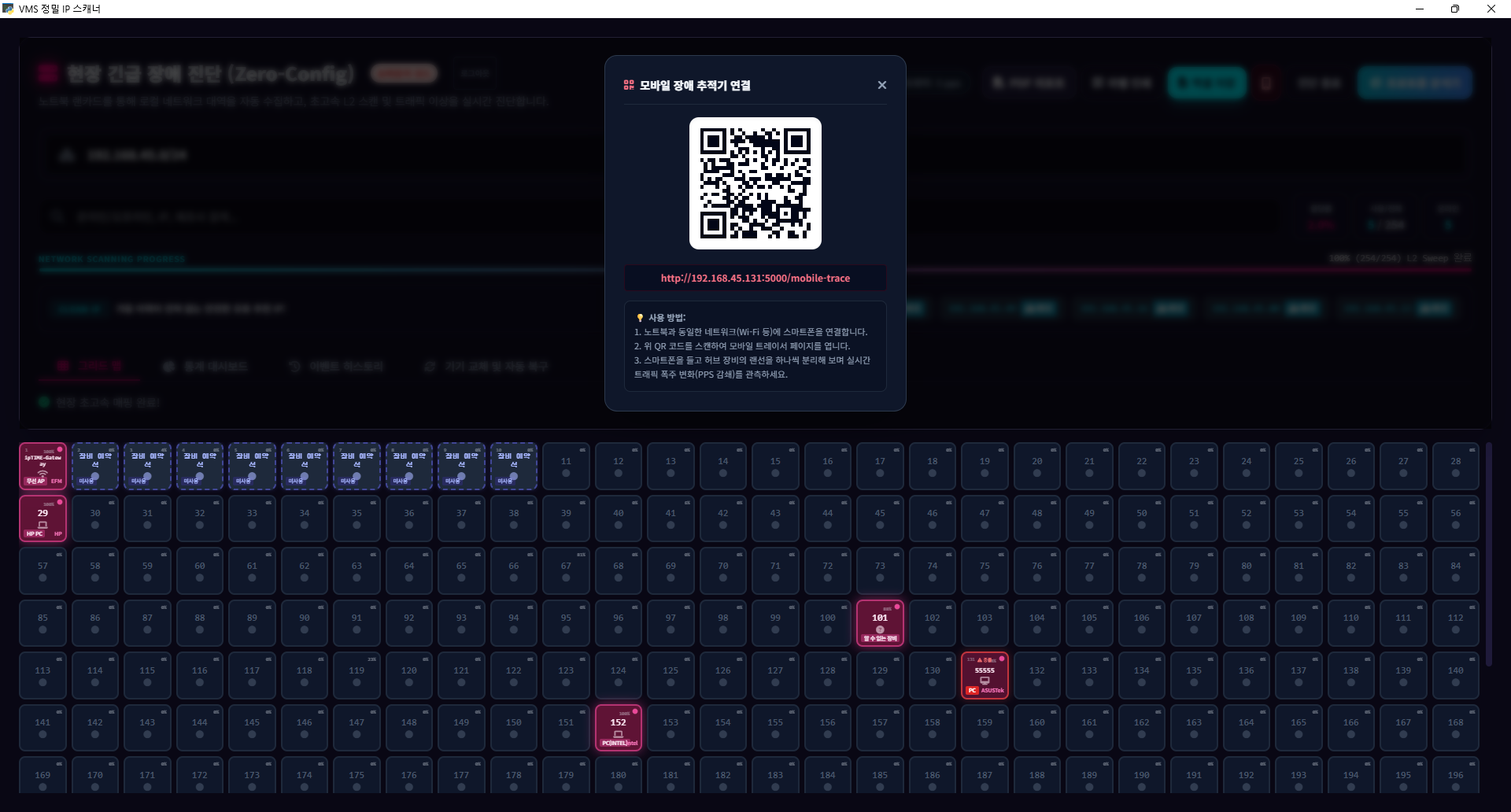Click the status icon in cell 101
Screen dimensions: 1511x812
880,629
